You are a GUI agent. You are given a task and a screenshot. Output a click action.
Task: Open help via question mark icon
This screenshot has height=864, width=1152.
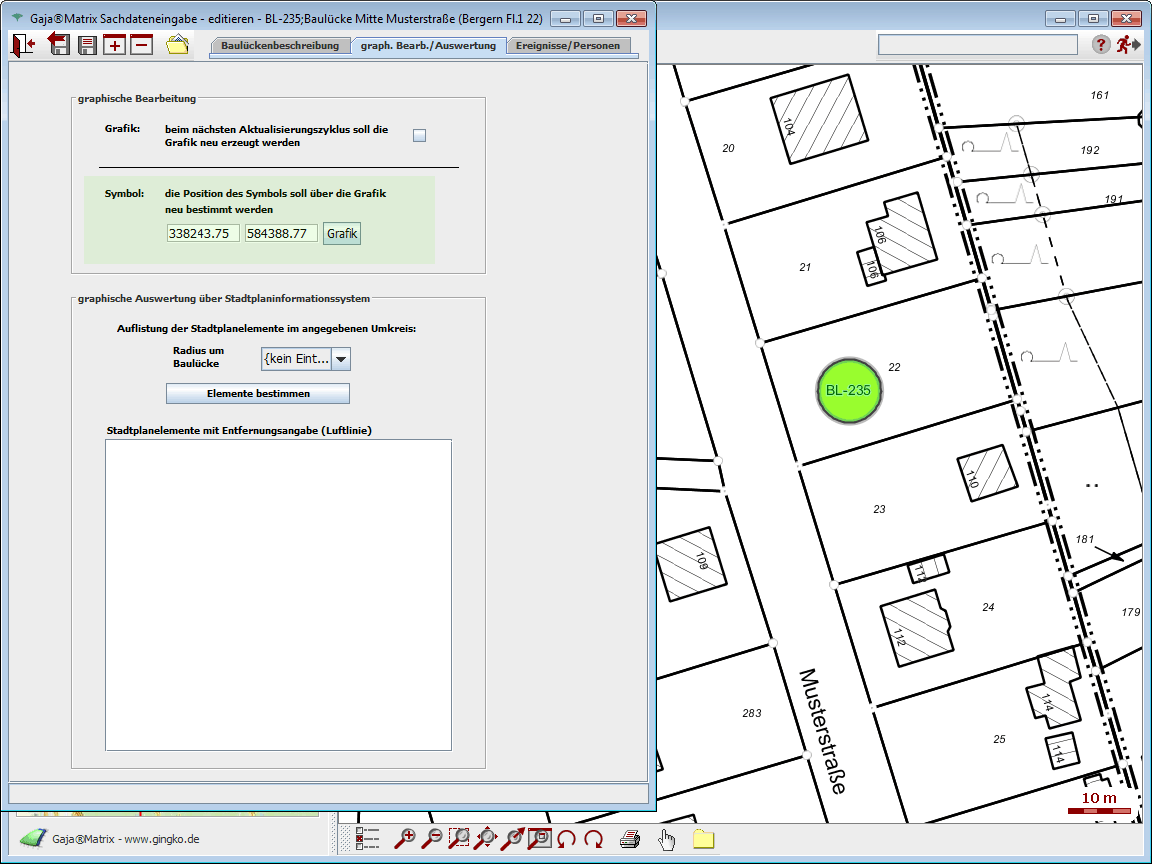[x=1100, y=44]
